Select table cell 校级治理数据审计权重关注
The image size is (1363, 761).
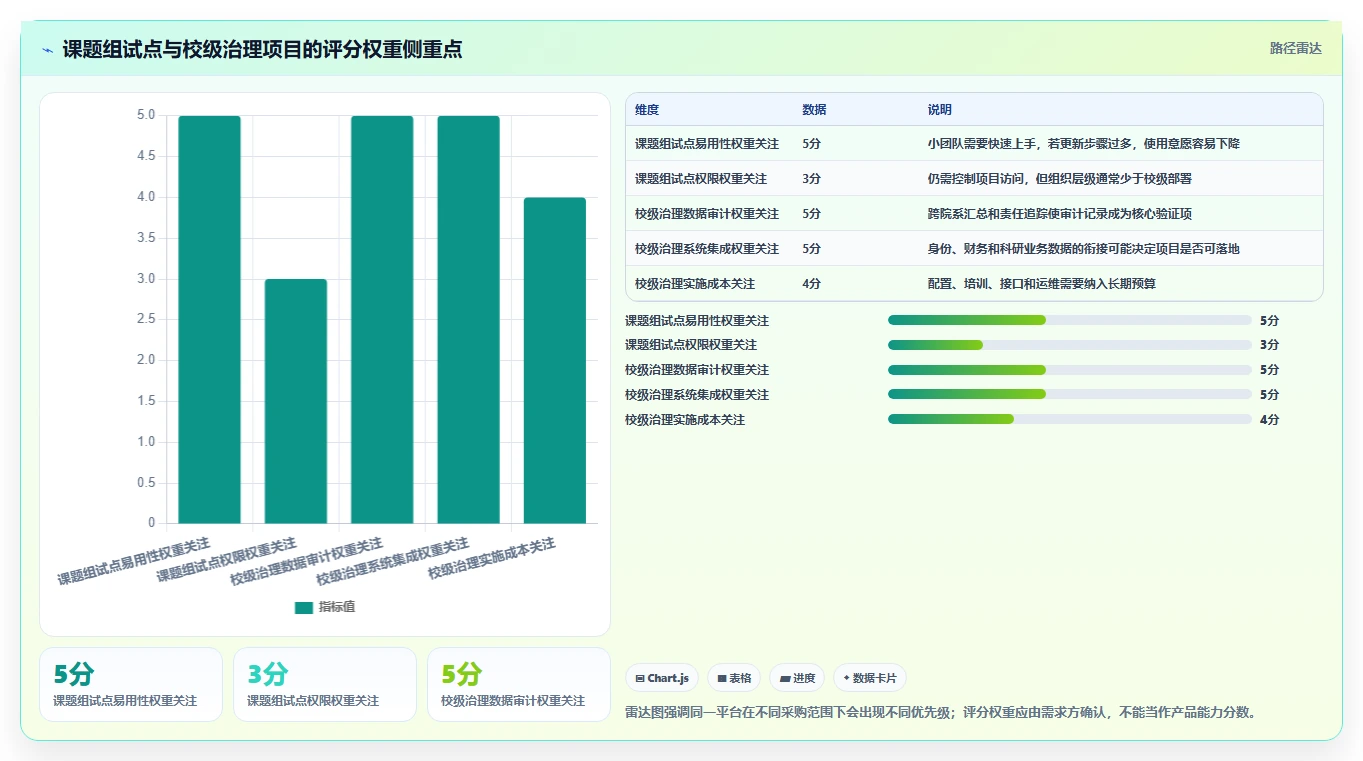click(707, 214)
